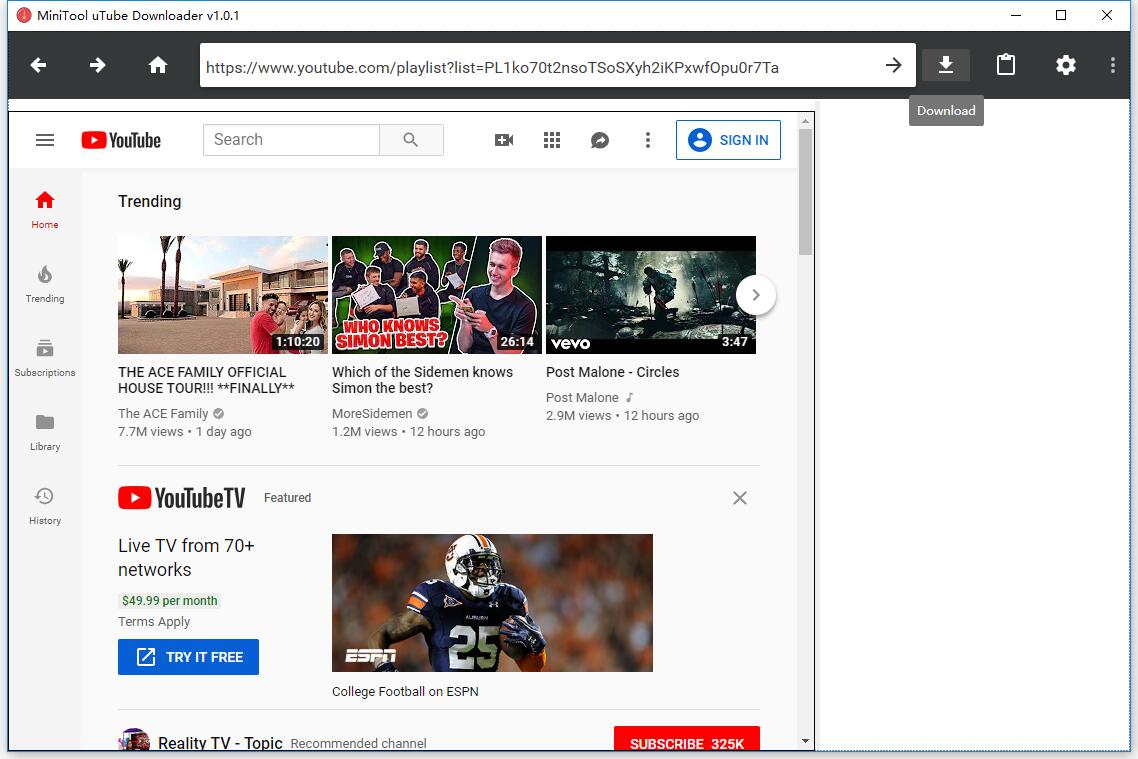1138x759 pixels.
Task: Click the back navigation arrow
Action: pos(37,64)
